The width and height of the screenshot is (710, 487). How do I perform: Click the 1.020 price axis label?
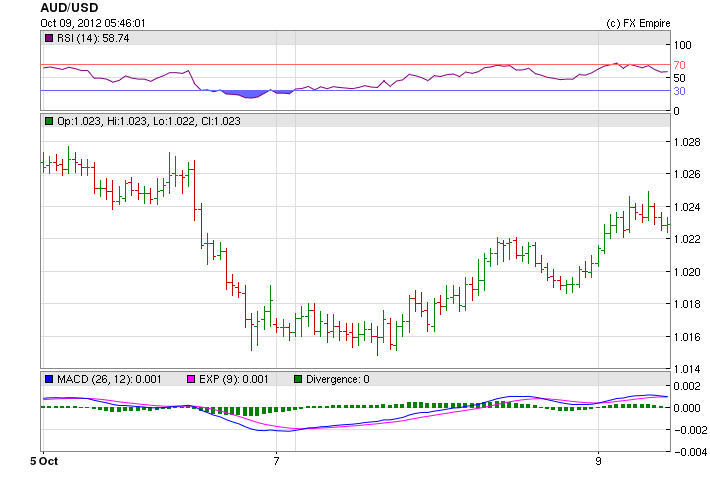coord(687,272)
